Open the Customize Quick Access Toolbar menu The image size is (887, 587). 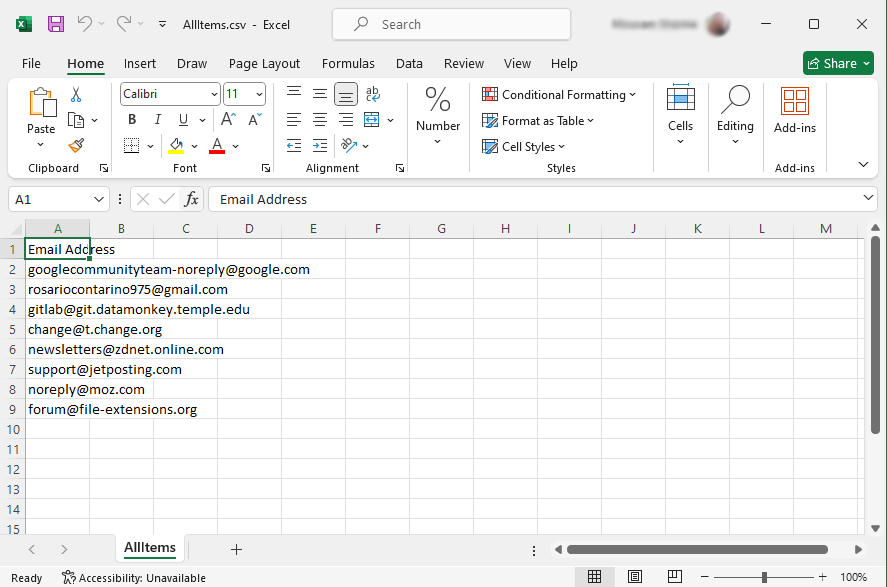[x=162, y=24]
